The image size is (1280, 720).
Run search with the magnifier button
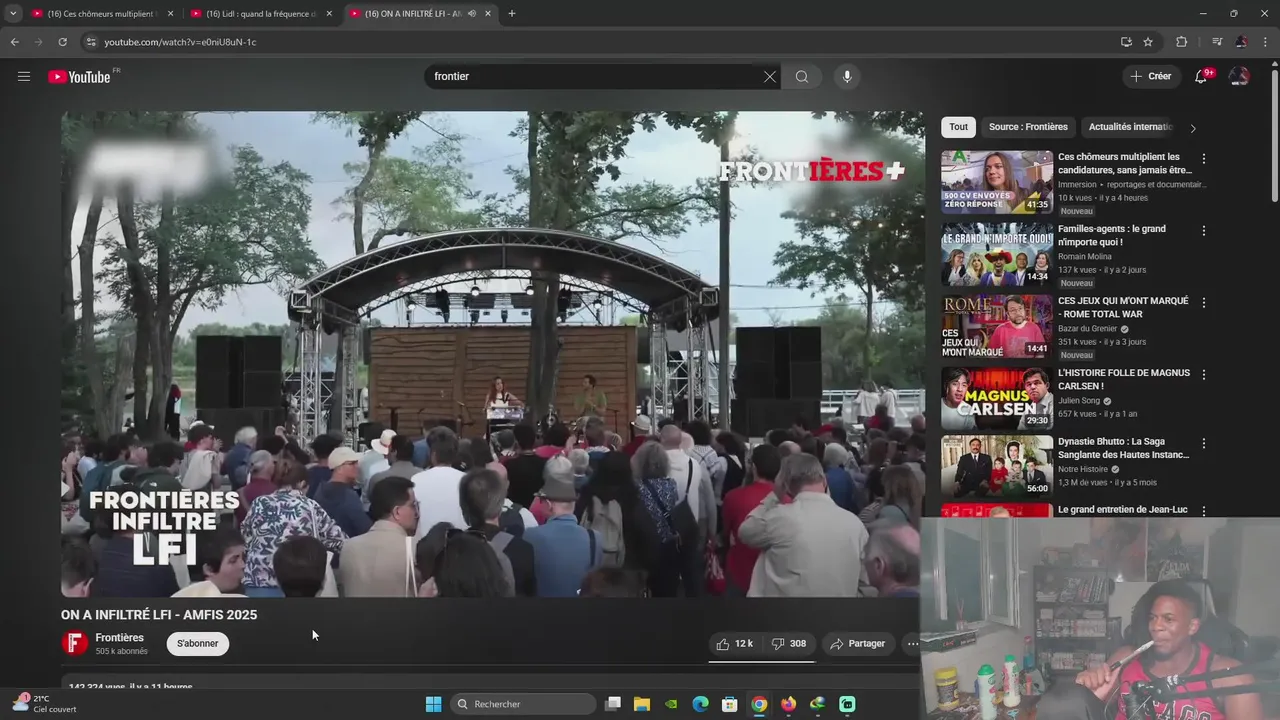(x=802, y=76)
